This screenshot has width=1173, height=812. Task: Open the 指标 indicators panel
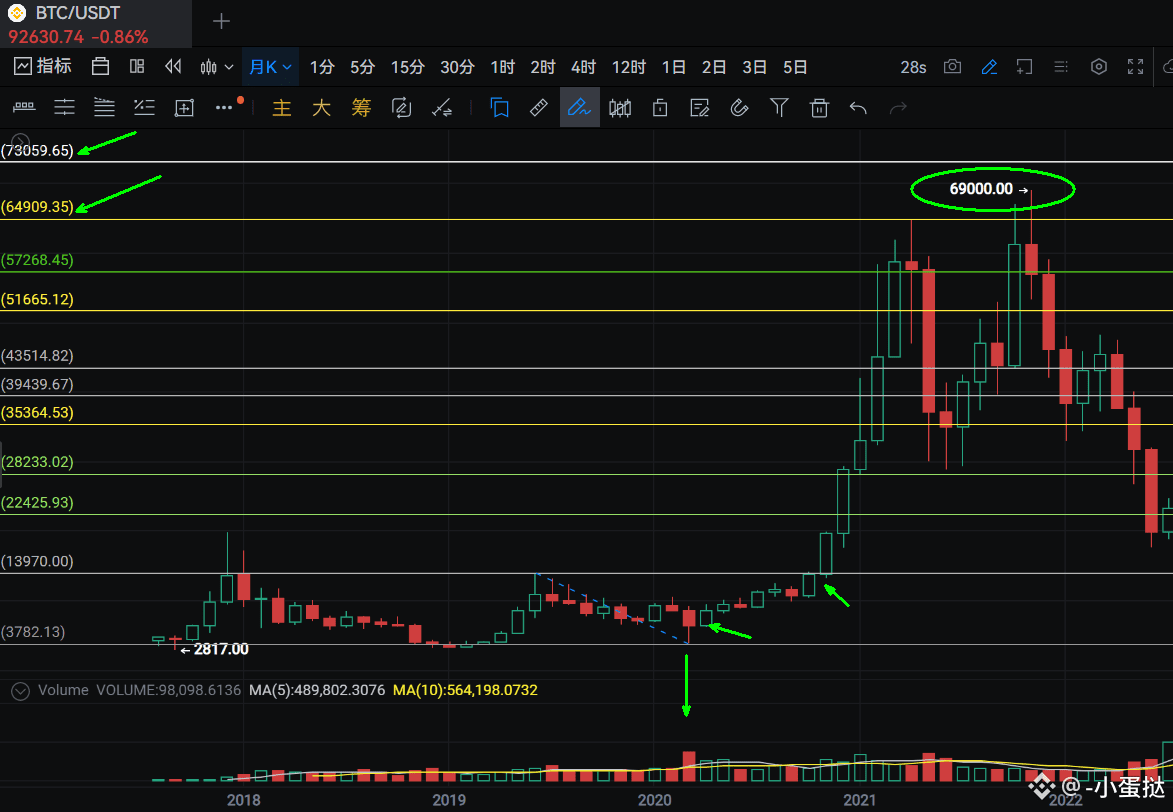tap(43, 67)
